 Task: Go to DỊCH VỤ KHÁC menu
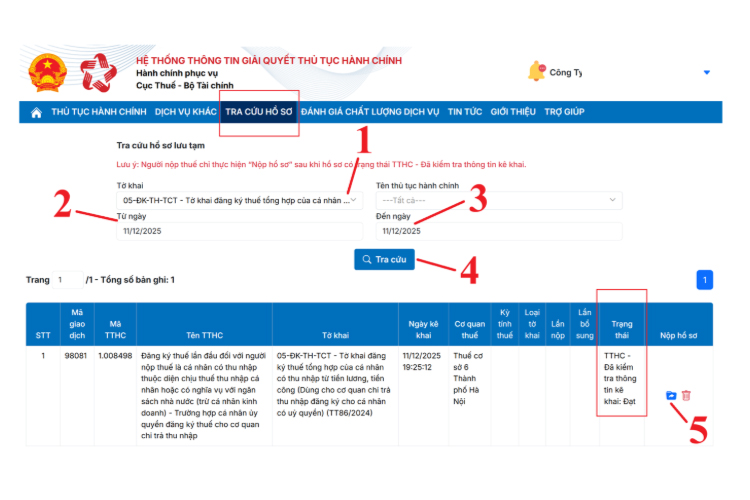(x=185, y=112)
